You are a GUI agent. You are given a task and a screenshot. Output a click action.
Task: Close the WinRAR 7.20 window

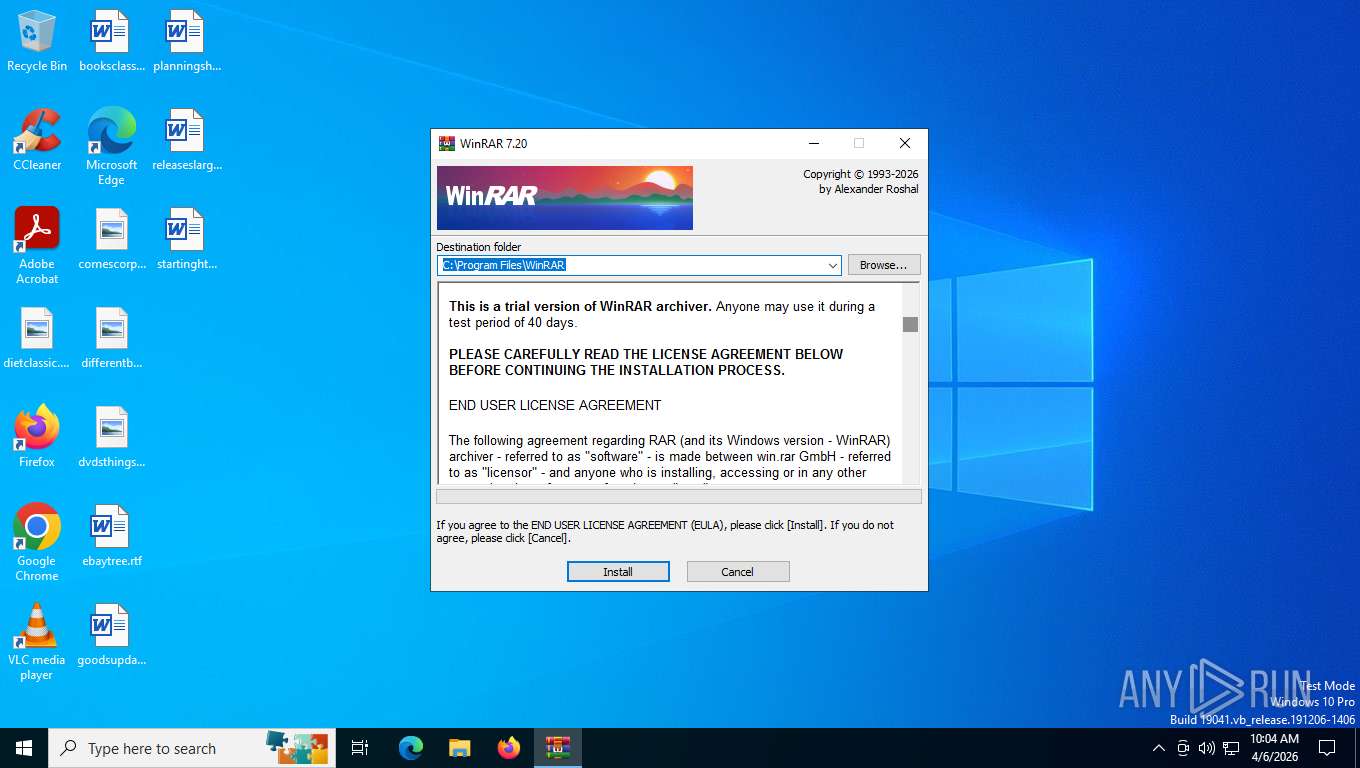pyautogui.click(x=905, y=143)
